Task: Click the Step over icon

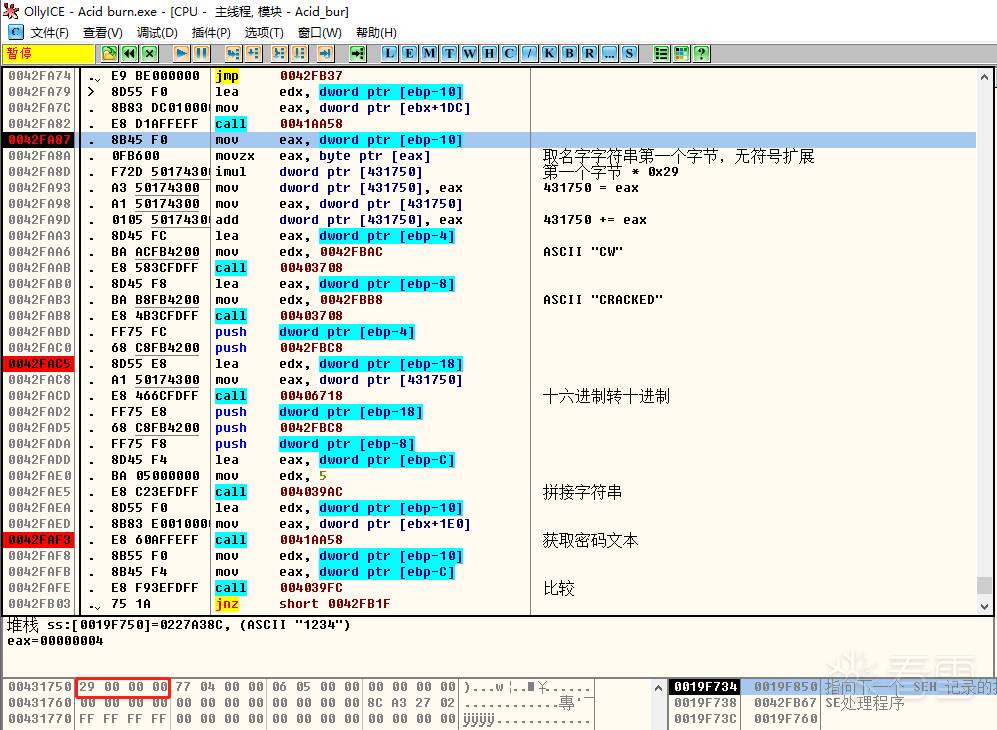Action: pos(254,53)
